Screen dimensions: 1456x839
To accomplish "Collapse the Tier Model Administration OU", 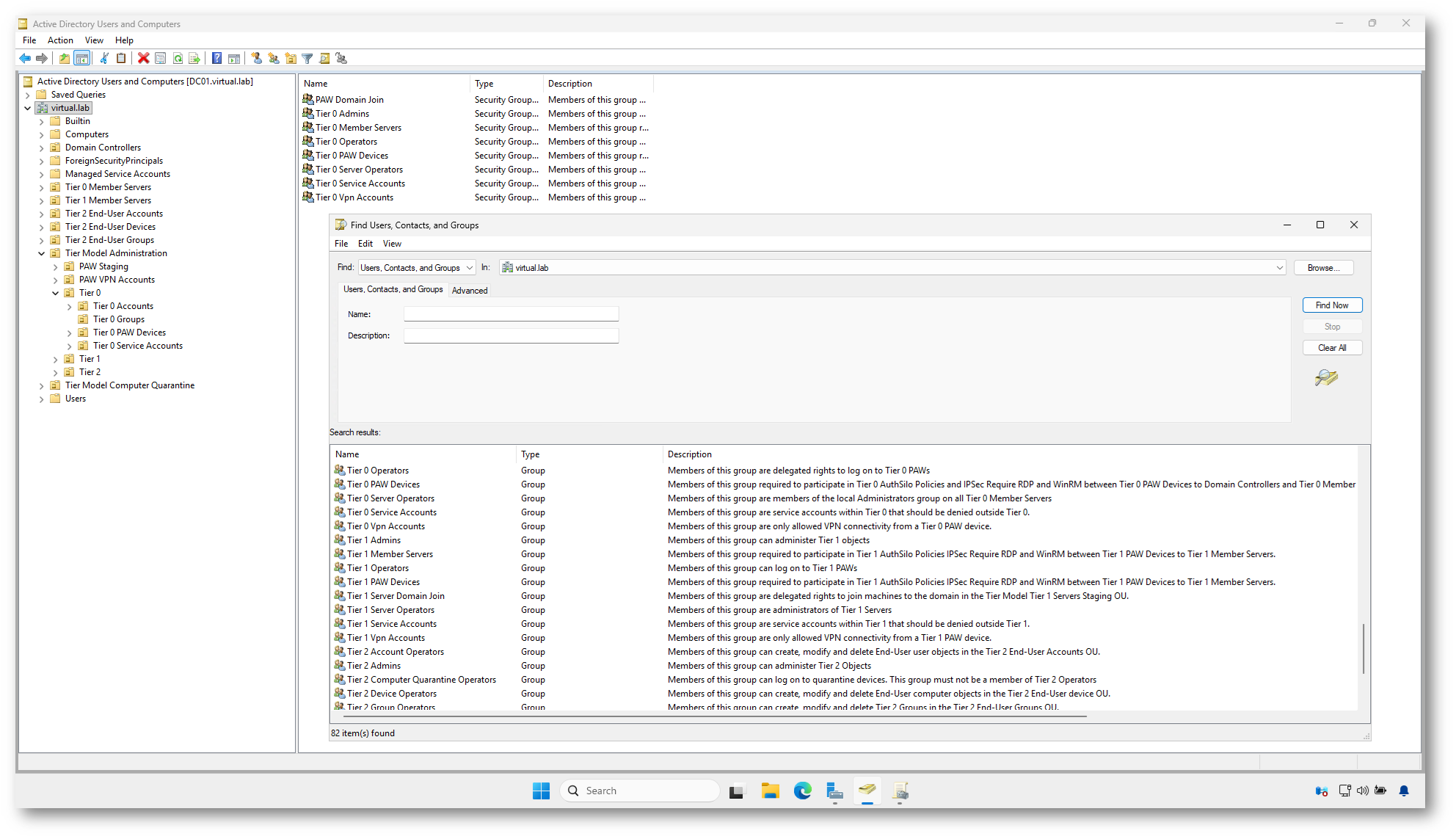I will 42,253.
